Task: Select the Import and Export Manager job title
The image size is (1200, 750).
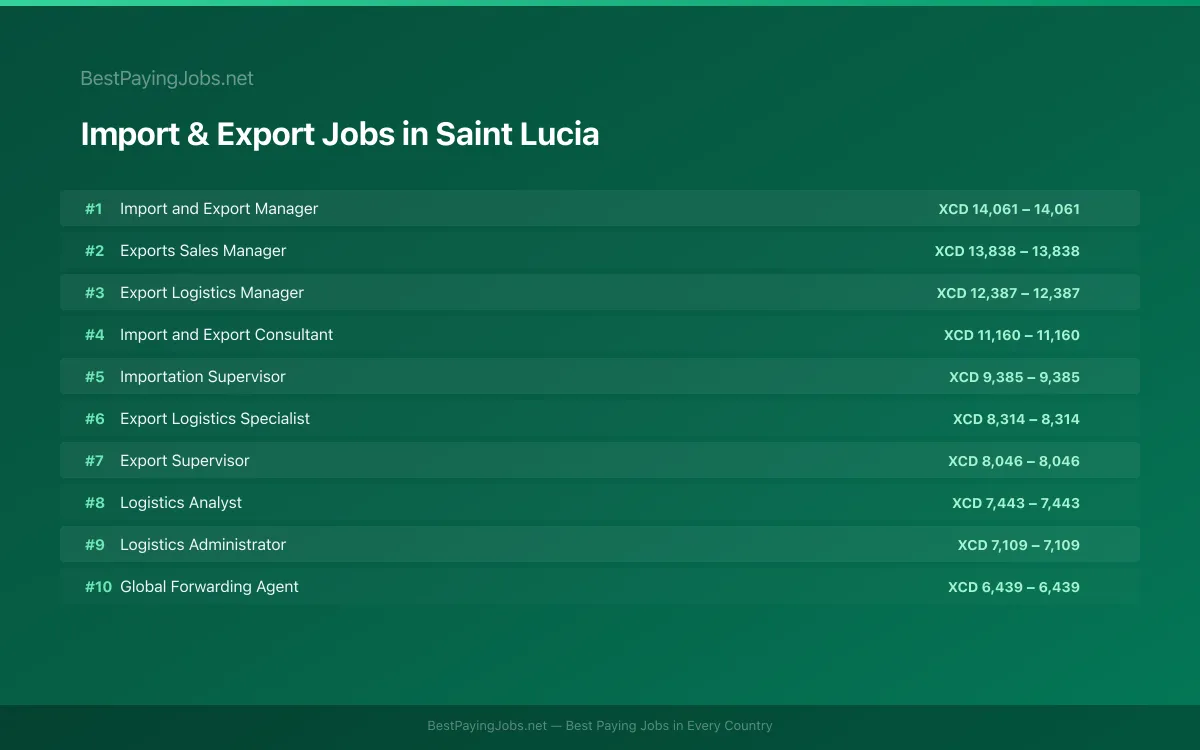Action: click(219, 209)
